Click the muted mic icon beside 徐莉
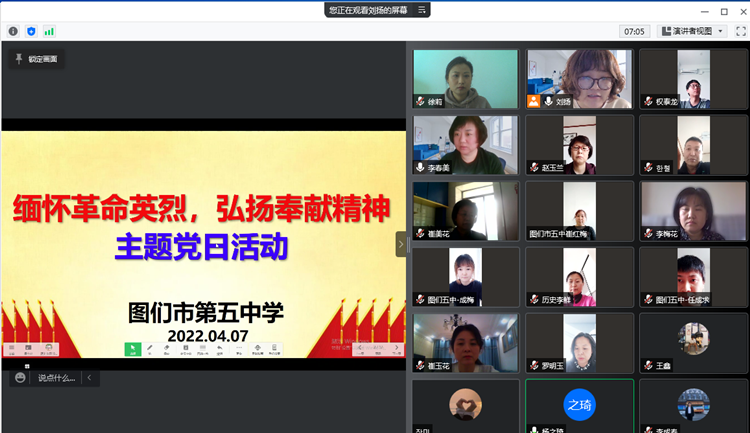The width and height of the screenshot is (750, 433). (x=420, y=101)
